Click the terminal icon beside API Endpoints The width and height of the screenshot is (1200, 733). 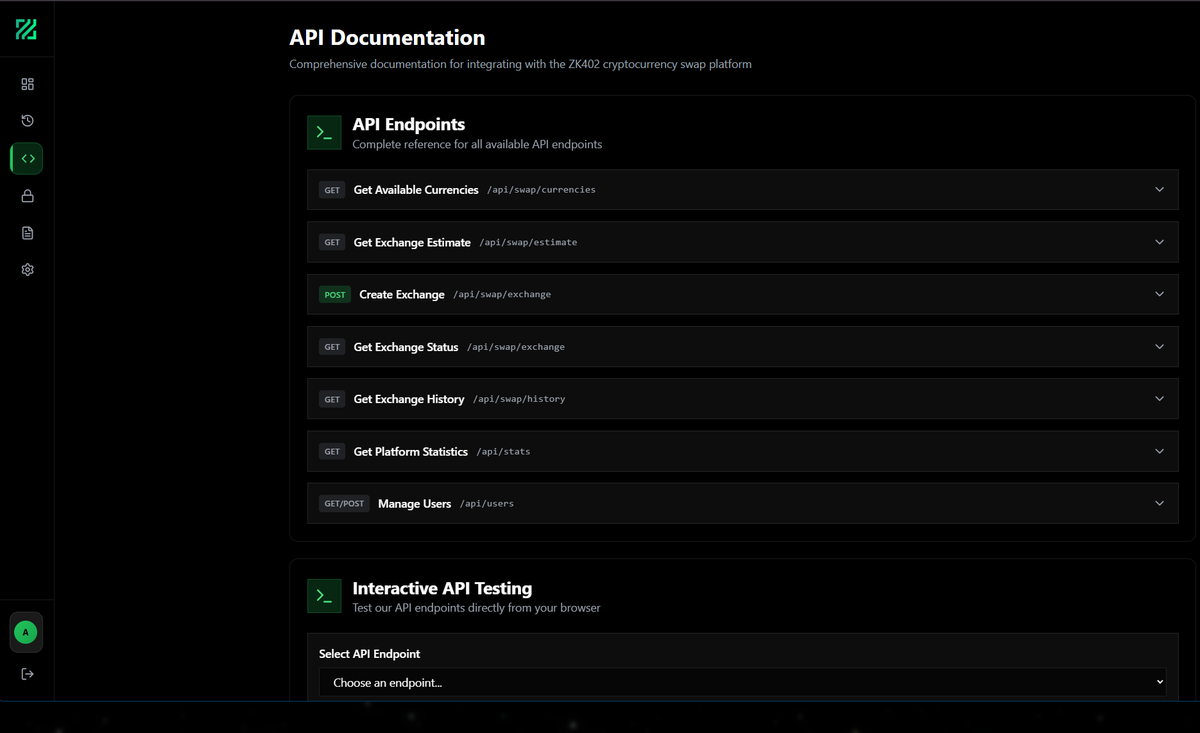click(x=324, y=132)
